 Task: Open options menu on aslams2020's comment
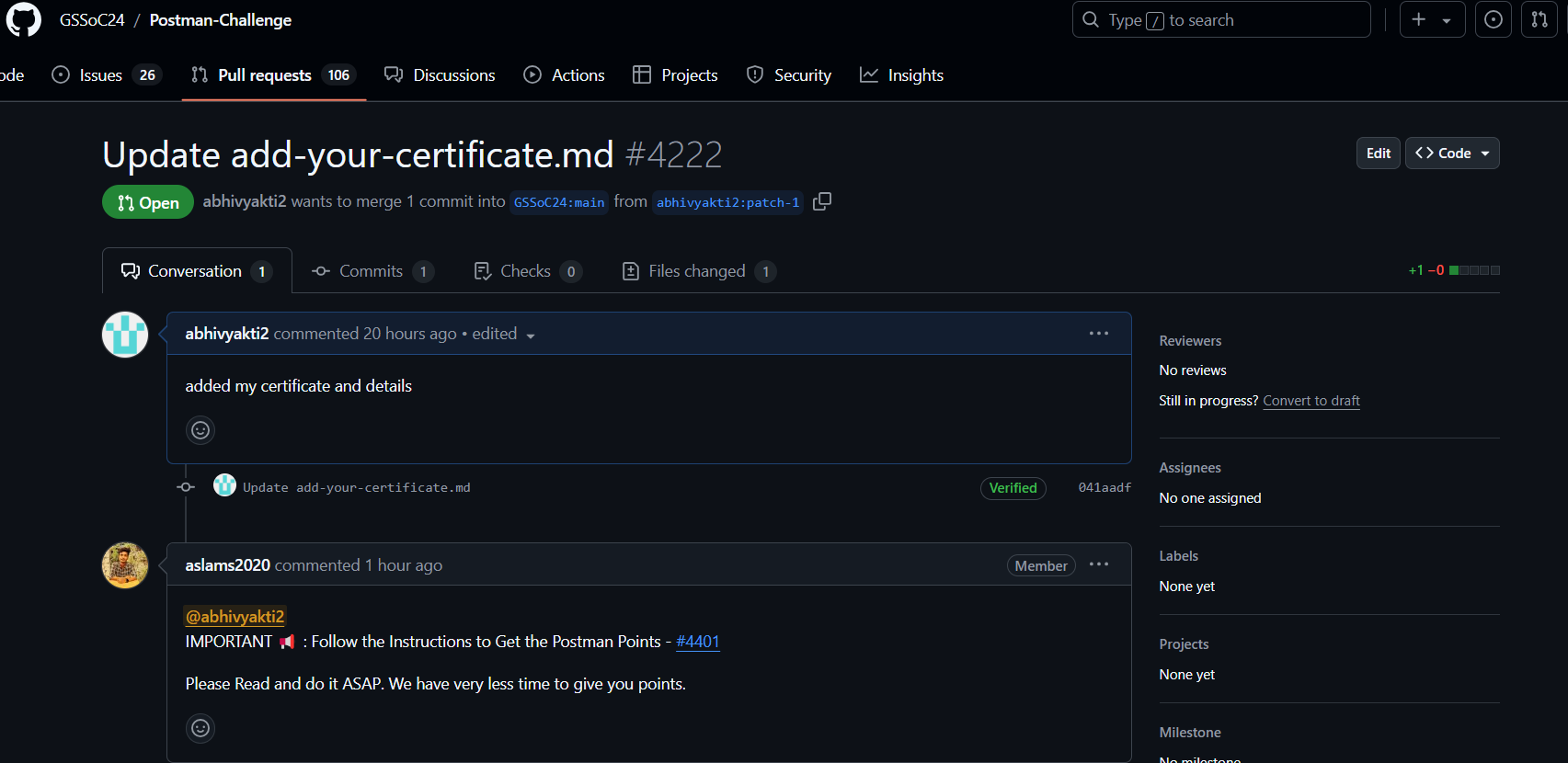(1099, 564)
